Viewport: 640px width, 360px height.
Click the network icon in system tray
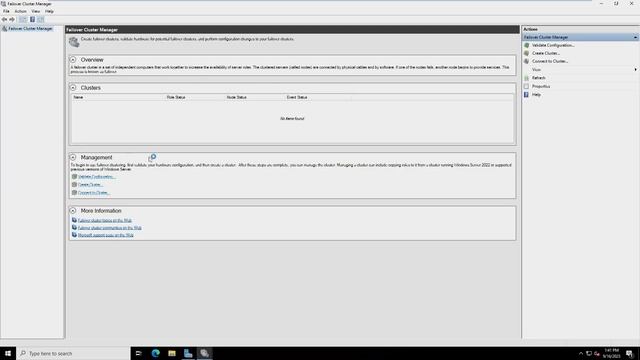pyautogui.click(x=589, y=353)
